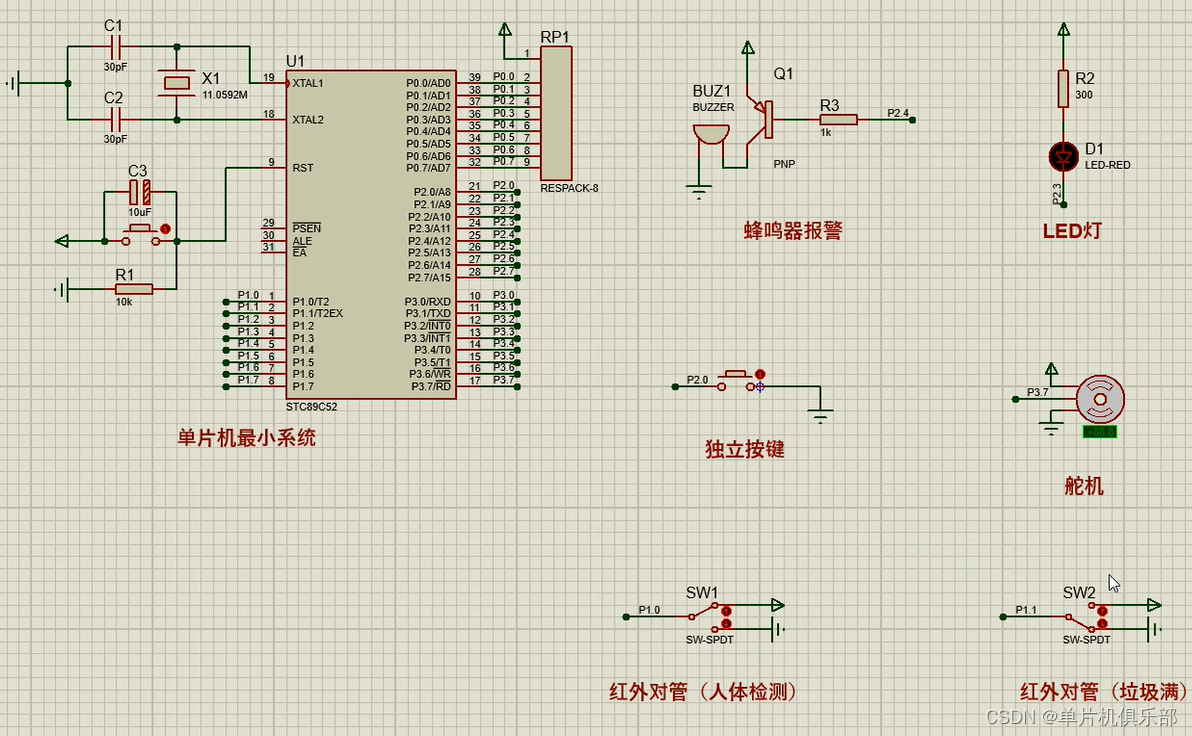This screenshot has width=1192, height=736.
Task: Select capacitor C1 symbol
Action: click(116, 46)
